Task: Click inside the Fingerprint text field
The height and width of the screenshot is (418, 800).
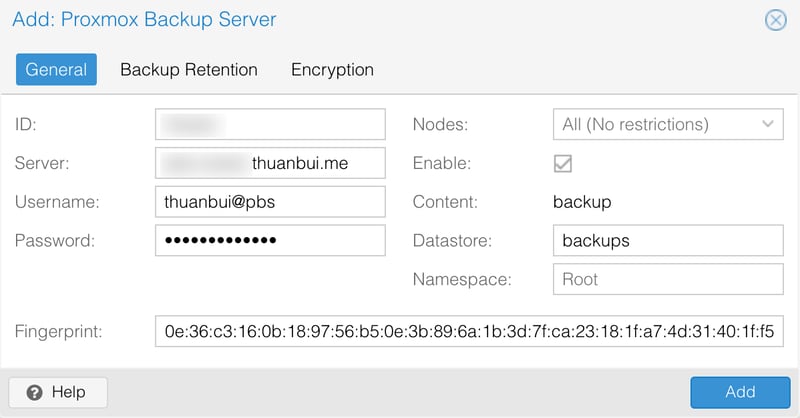Action: 469,331
